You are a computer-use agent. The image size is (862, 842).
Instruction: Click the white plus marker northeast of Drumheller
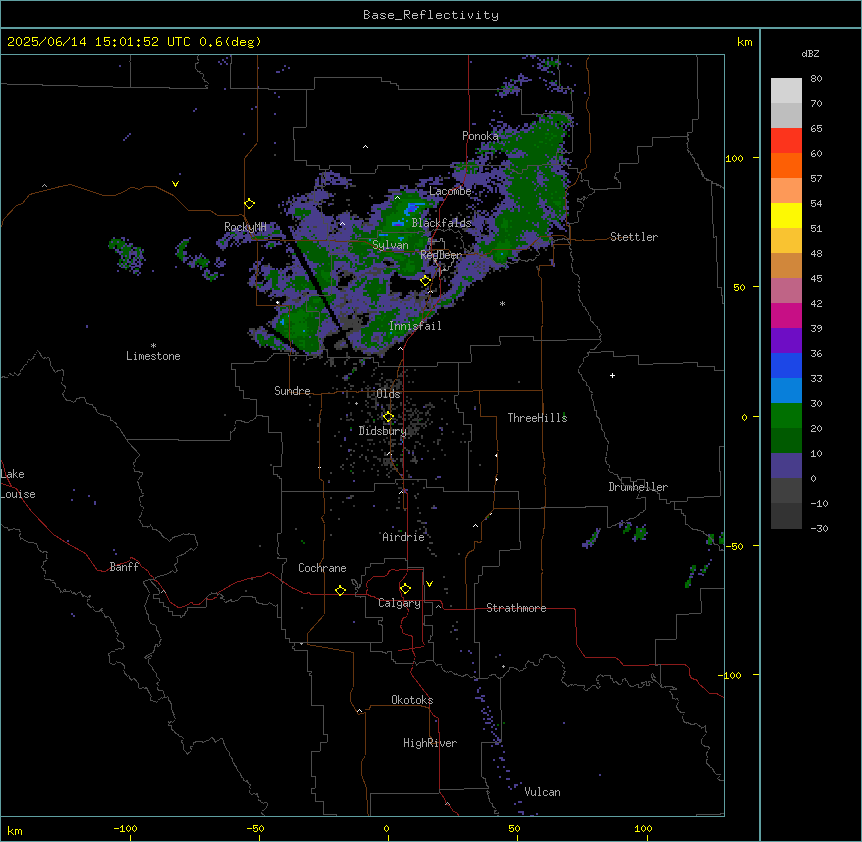pyautogui.click(x=612, y=375)
